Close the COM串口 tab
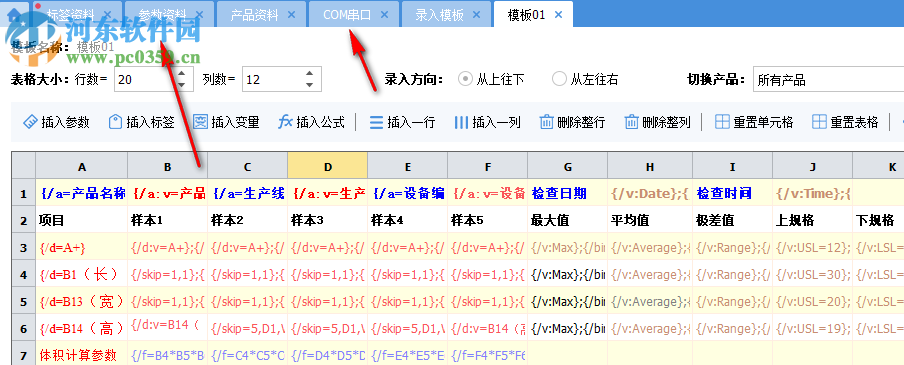 pyautogui.click(x=385, y=15)
